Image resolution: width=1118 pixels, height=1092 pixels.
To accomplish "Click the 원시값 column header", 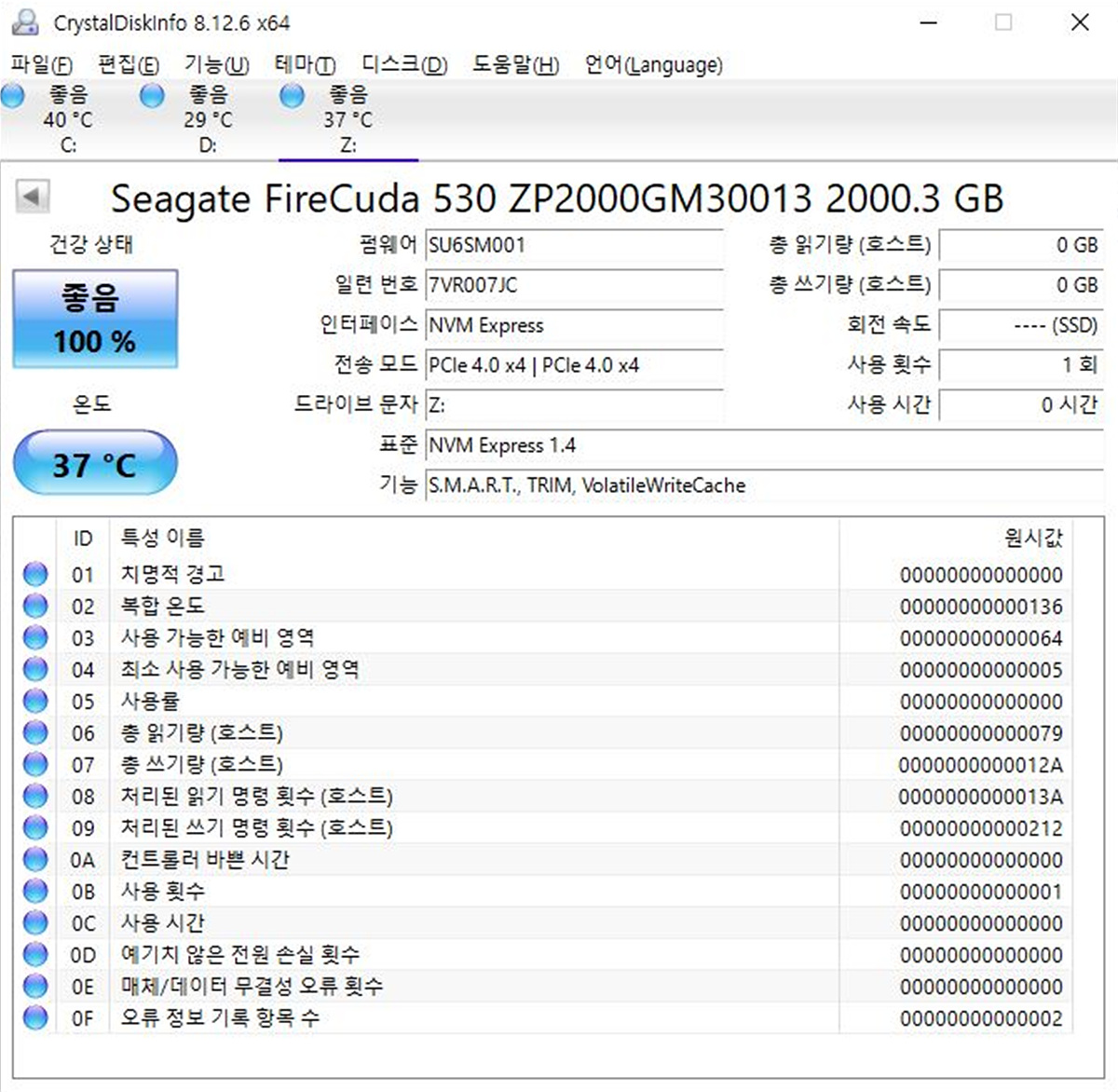I will [x=956, y=538].
